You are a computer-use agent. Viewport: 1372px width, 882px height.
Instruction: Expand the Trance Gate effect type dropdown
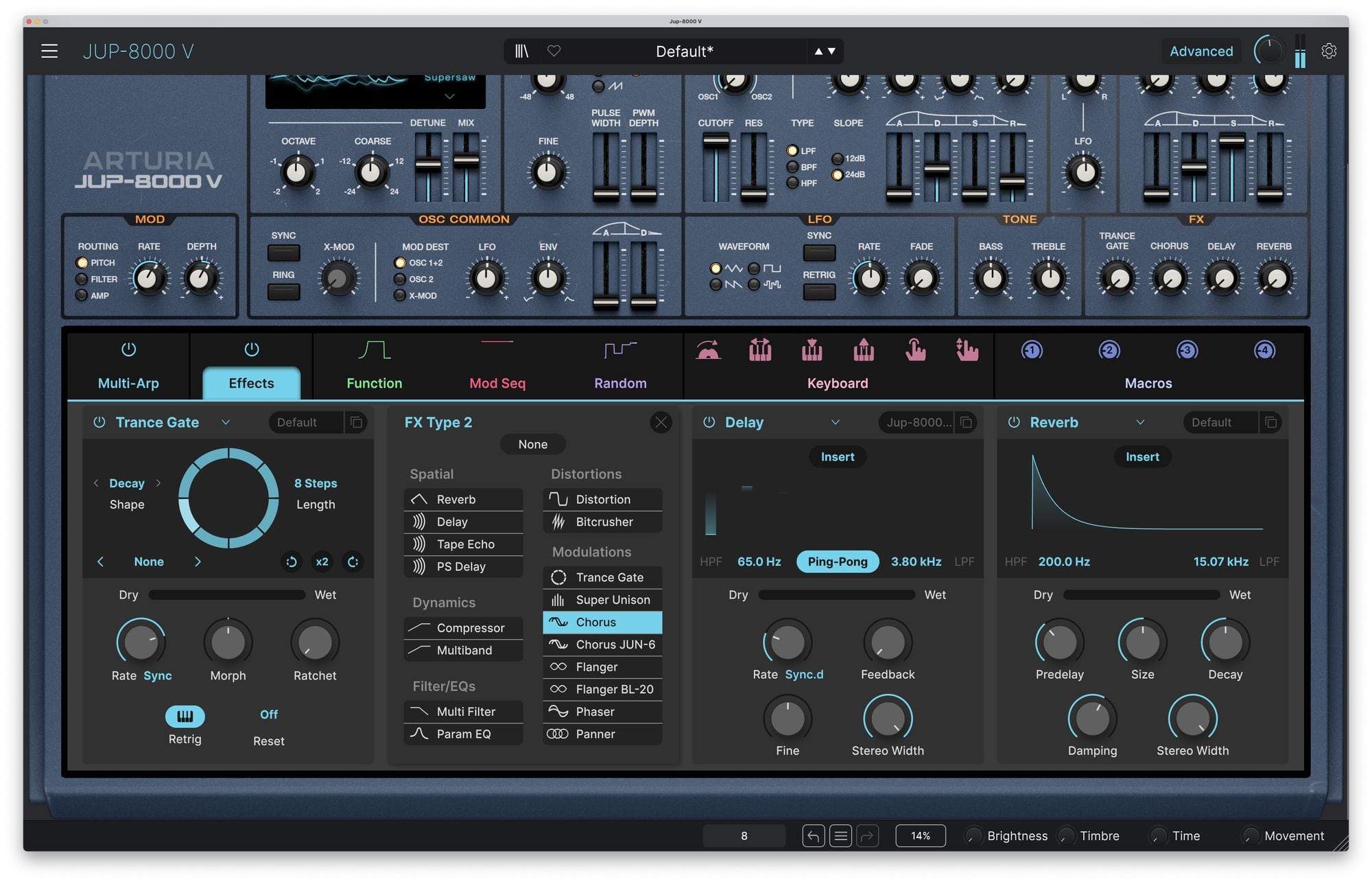tap(226, 422)
